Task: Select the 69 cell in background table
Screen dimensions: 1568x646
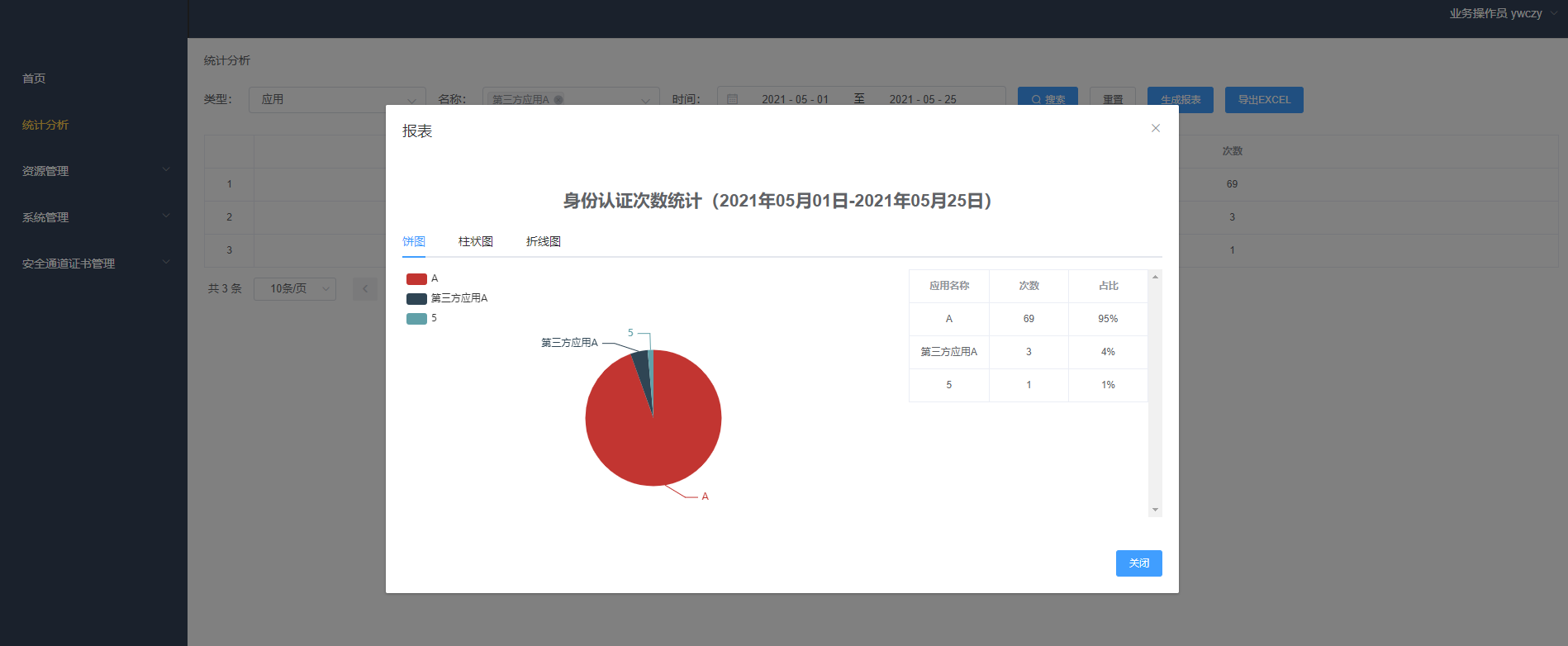Action: tap(1232, 184)
